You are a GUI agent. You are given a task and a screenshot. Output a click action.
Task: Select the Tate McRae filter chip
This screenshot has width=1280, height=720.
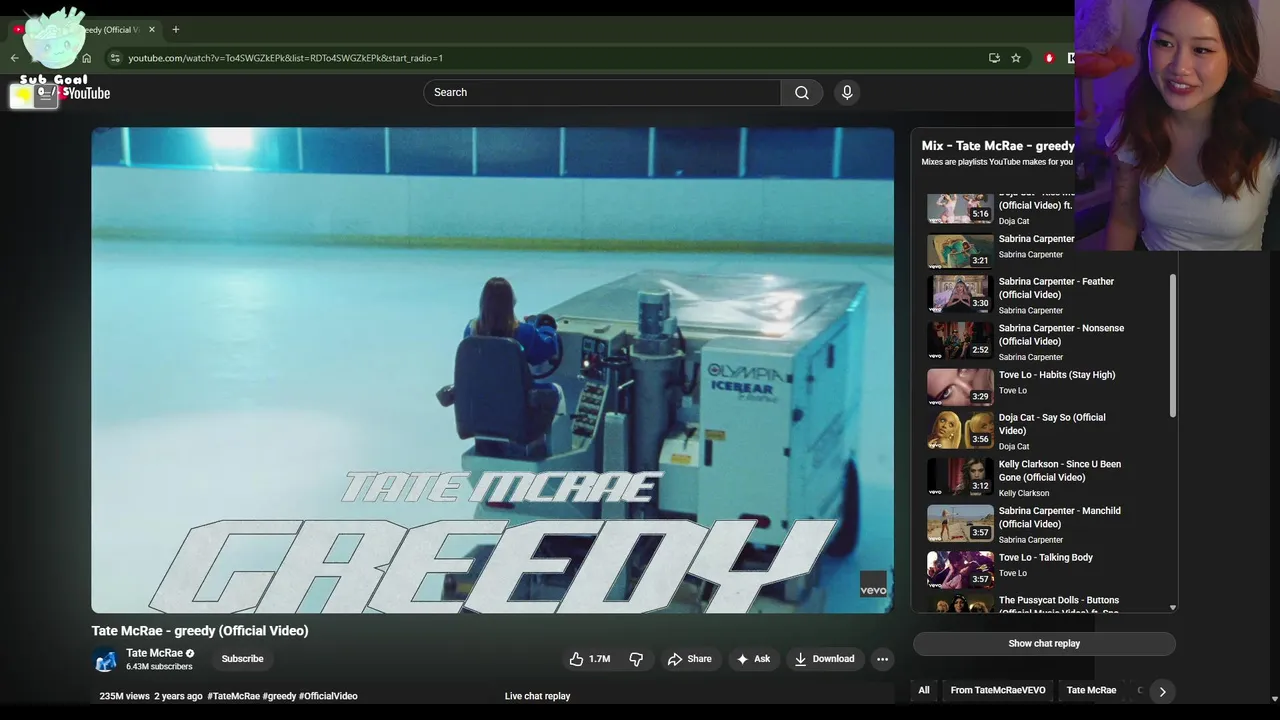point(1091,690)
